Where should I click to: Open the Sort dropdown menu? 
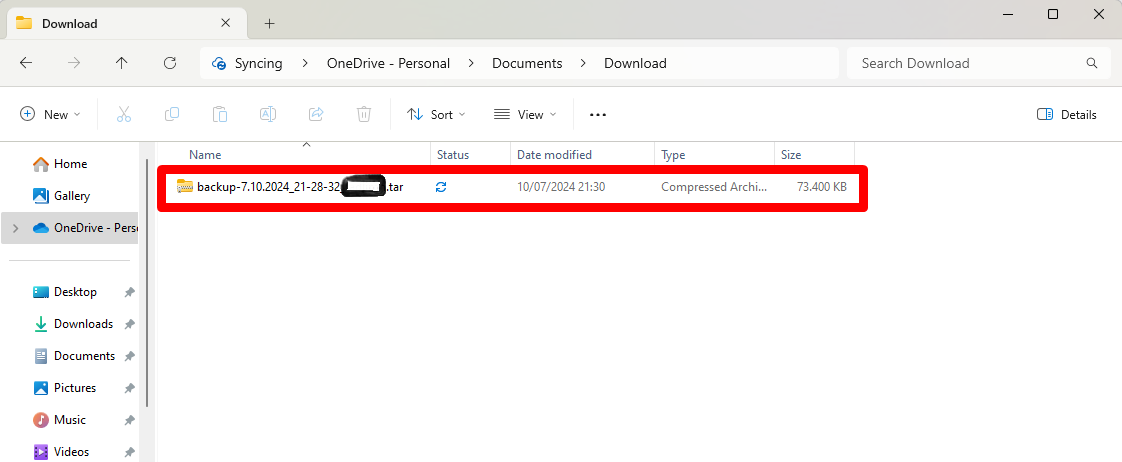coord(436,115)
